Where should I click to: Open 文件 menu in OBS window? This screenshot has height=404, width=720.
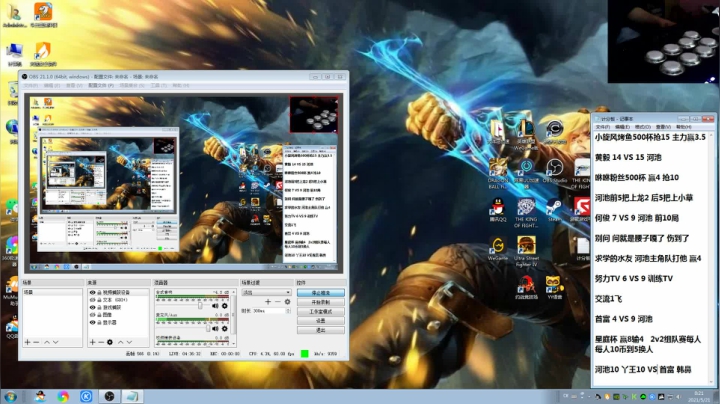(x=30, y=85)
